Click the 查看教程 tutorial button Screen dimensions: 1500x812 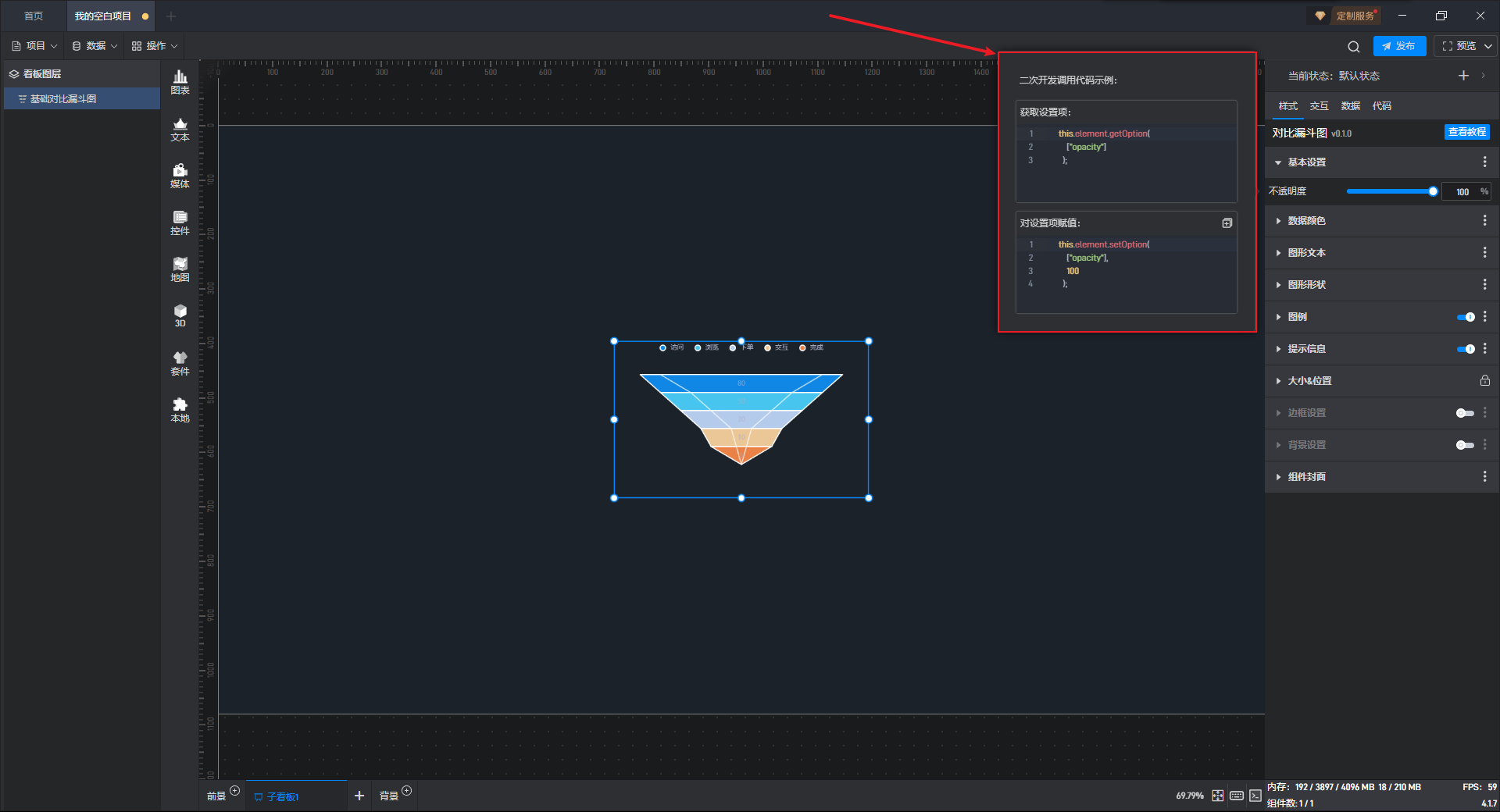pyautogui.click(x=1466, y=132)
